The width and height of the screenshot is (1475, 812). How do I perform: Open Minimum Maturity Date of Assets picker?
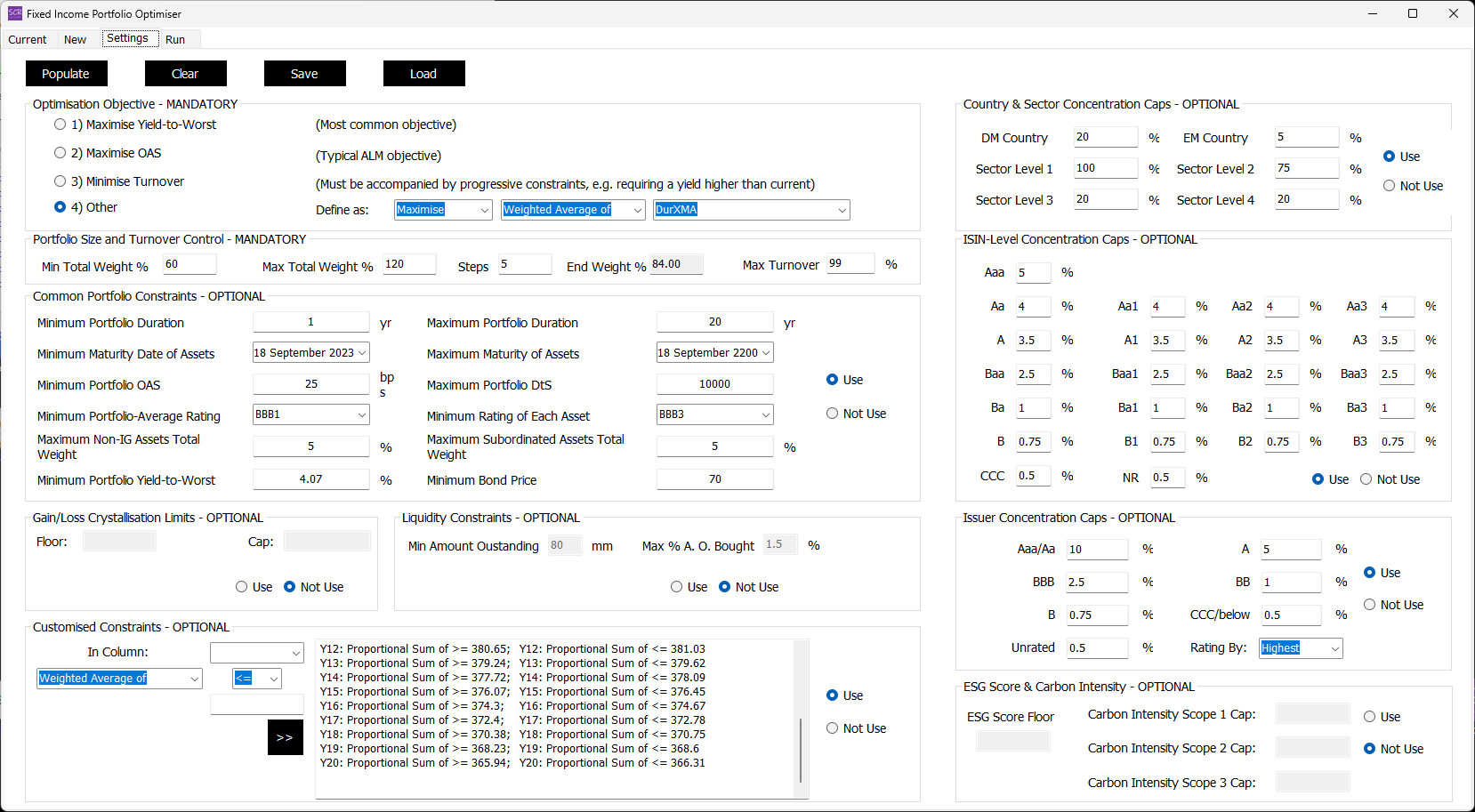tap(361, 353)
